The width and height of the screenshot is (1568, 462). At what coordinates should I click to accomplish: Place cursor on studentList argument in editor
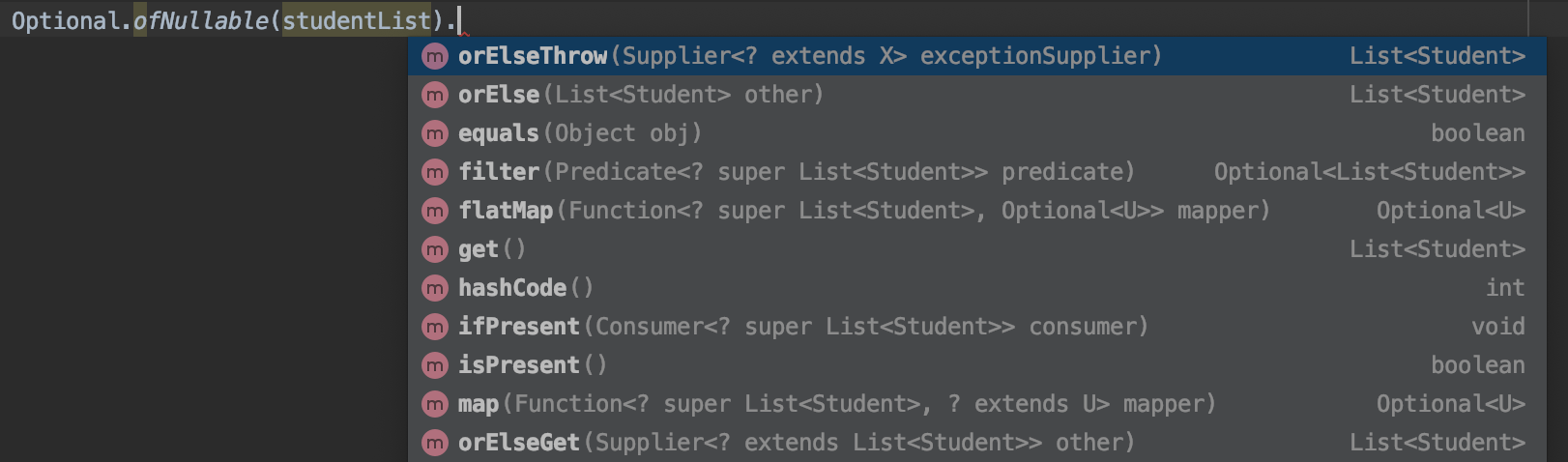point(357,20)
